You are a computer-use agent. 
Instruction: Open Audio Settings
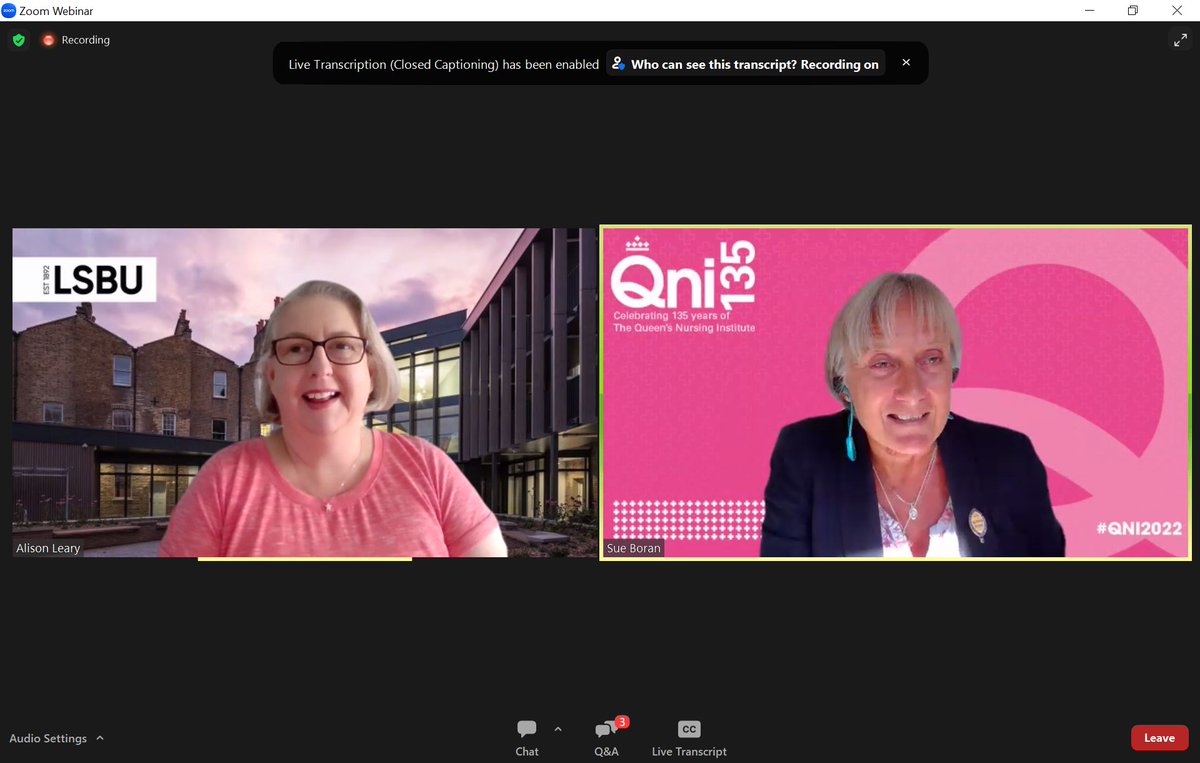point(48,738)
